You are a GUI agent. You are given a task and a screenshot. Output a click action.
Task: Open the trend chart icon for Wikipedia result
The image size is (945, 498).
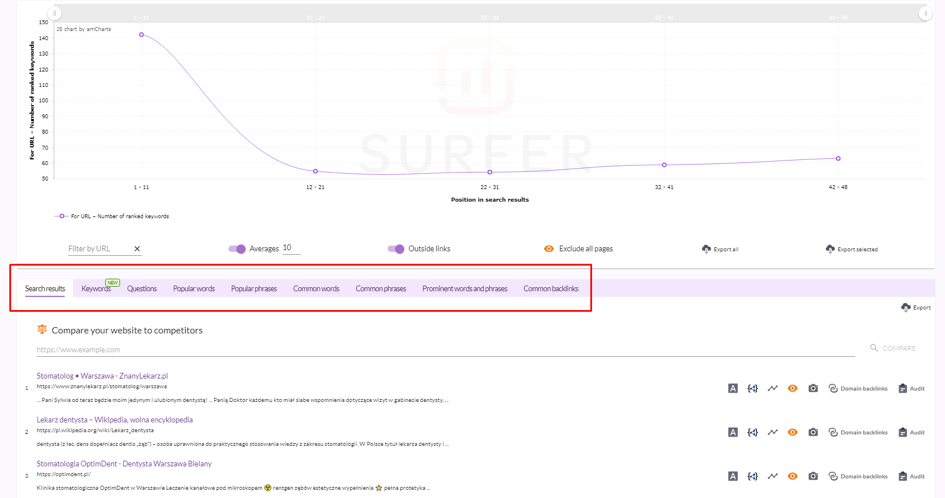tap(773, 432)
